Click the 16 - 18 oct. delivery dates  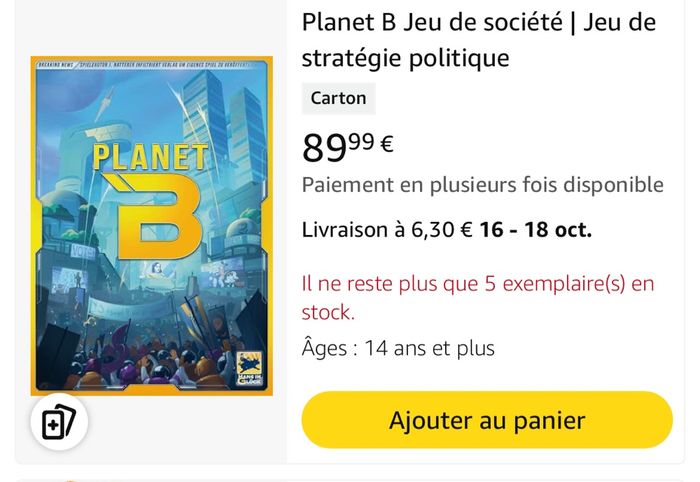coord(535,230)
